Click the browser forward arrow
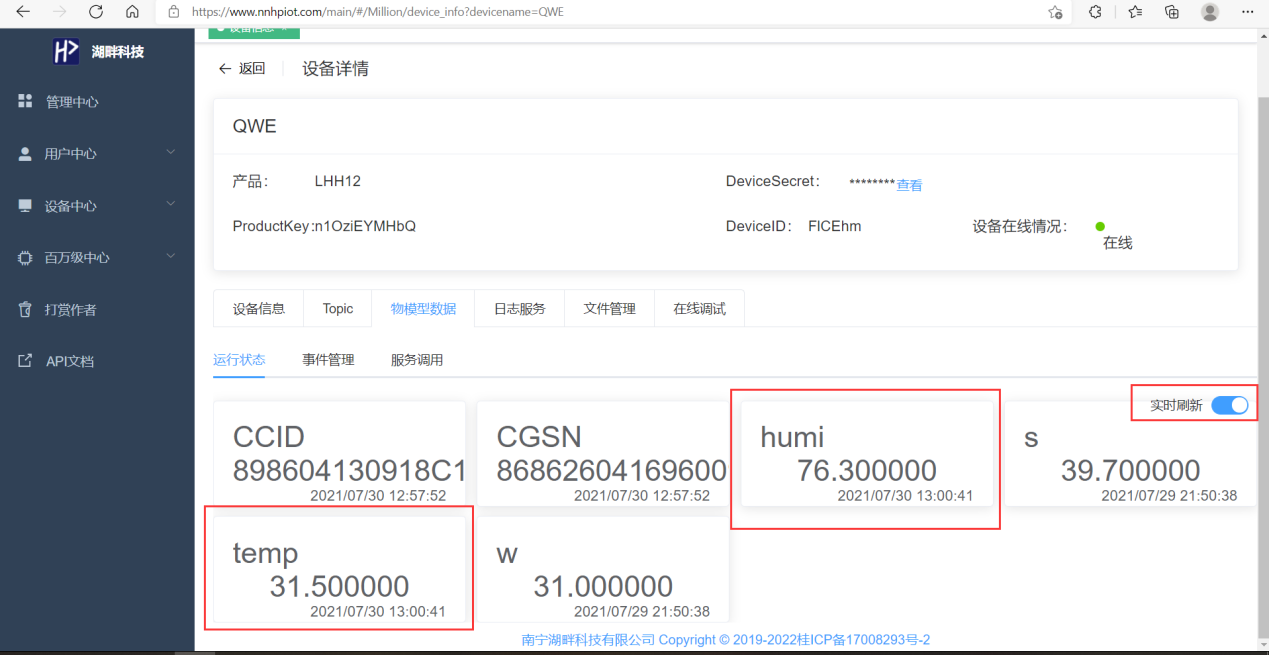 [x=59, y=12]
